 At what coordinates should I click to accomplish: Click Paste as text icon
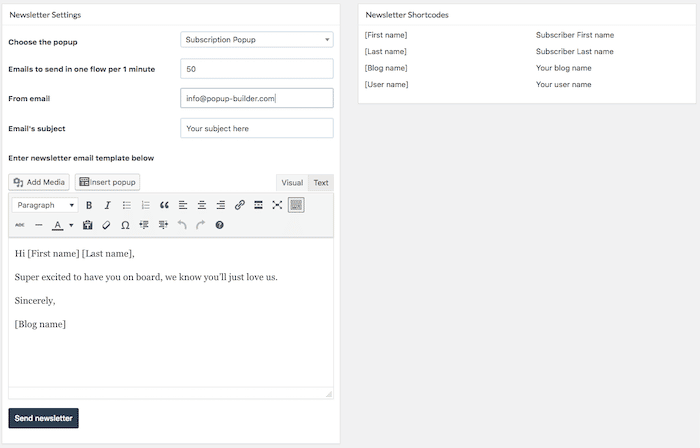(88, 225)
